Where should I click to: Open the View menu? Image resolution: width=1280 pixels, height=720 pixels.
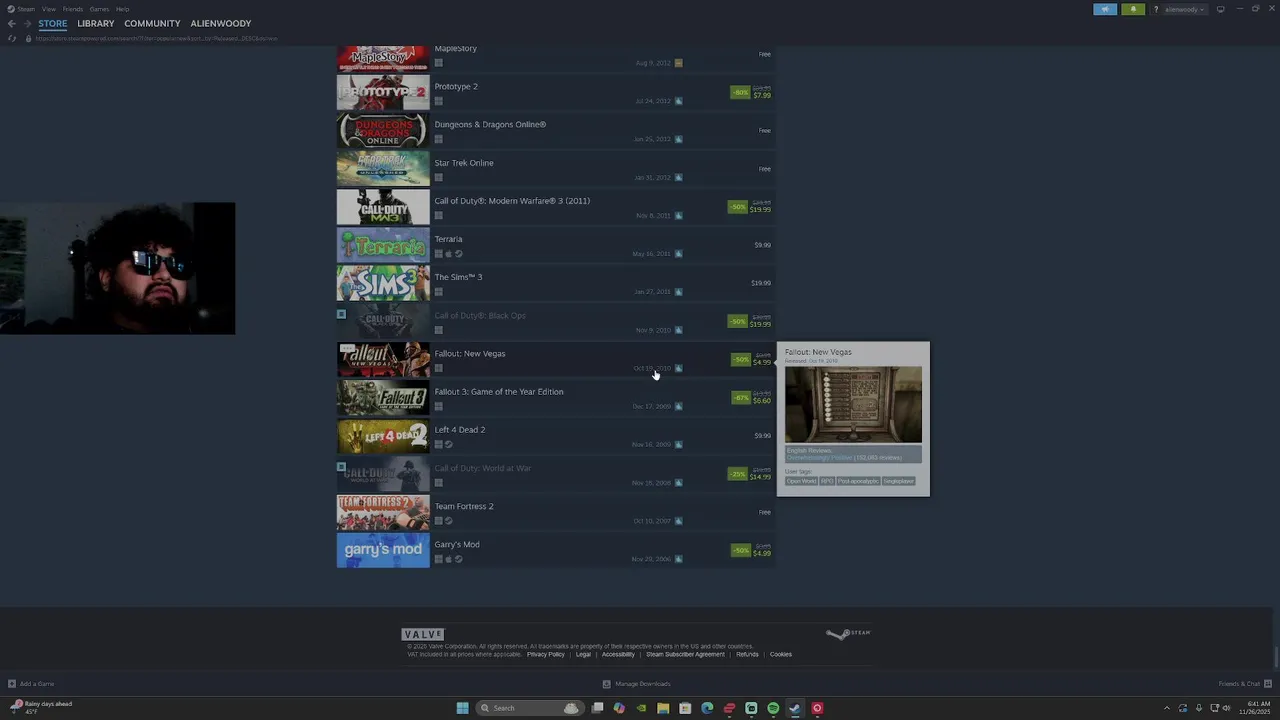[48, 9]
